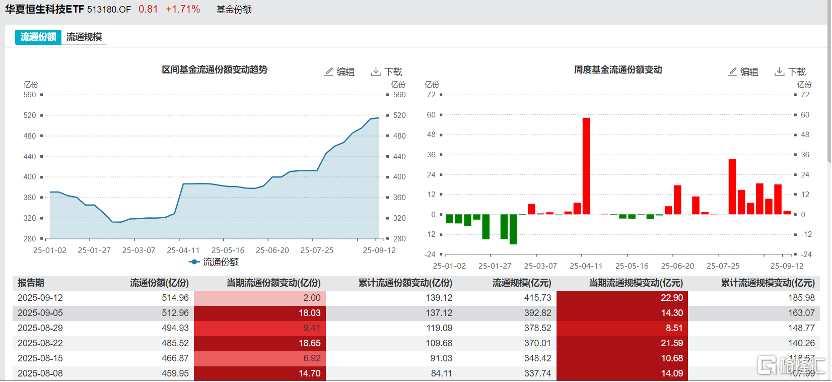Click the 494.93 share value cell
The image size is (832, 382).
(x=176, y=327)
